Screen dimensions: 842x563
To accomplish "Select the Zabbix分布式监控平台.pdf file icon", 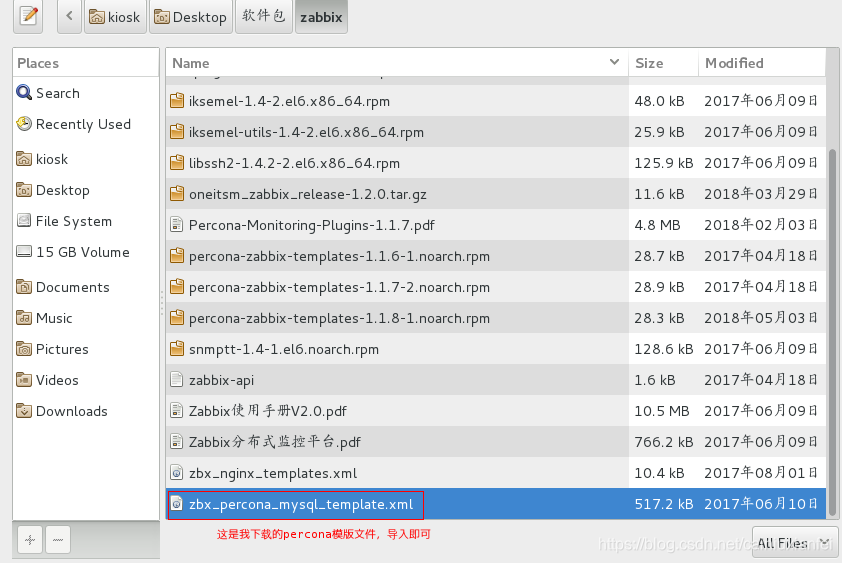I will pos(177,442).
